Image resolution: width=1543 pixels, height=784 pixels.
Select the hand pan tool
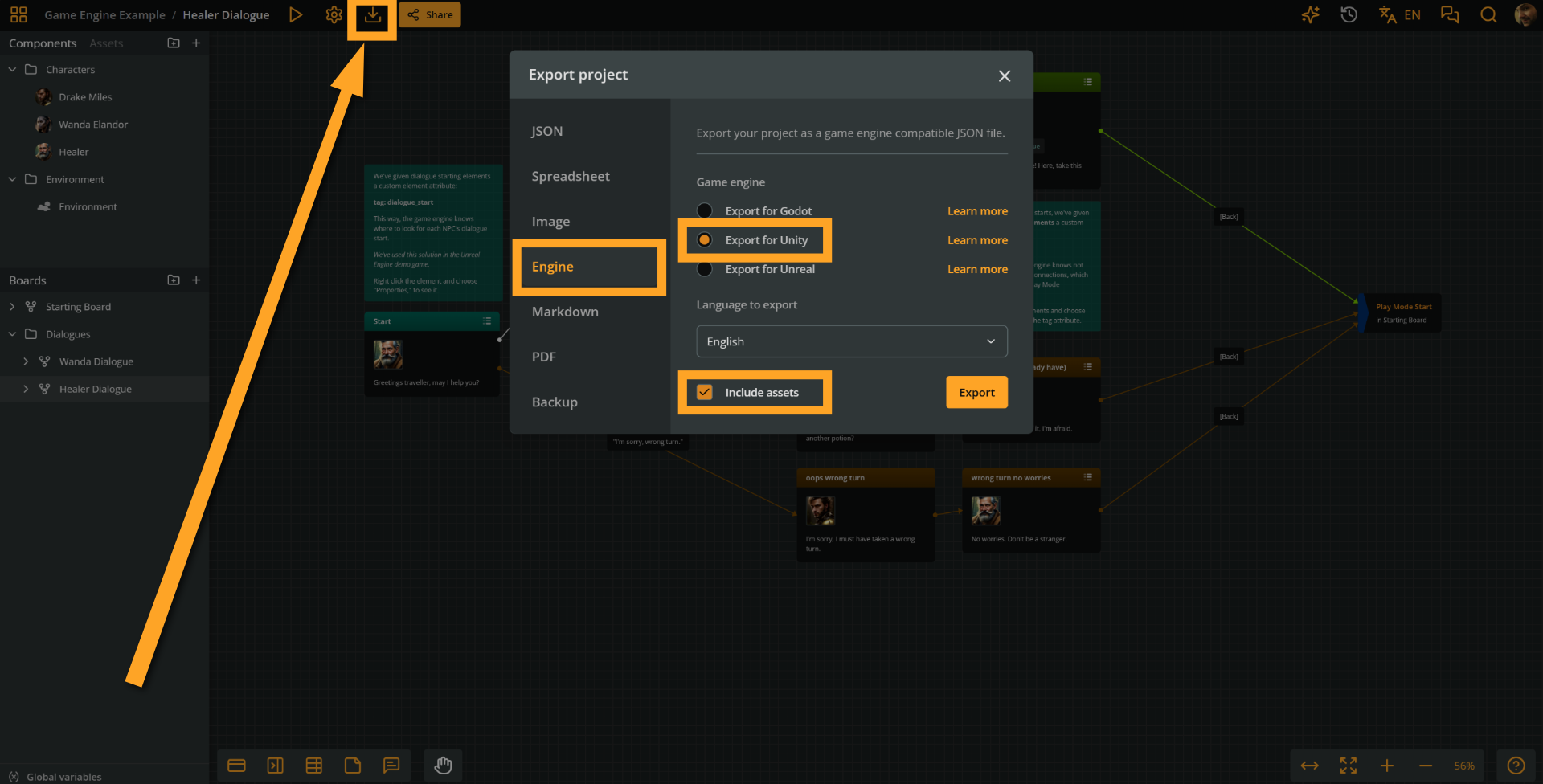click(x=444, y=766)
